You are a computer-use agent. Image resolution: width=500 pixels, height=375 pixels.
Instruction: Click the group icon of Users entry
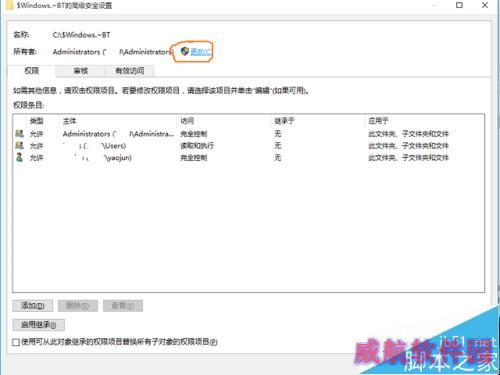click(19, 145)
